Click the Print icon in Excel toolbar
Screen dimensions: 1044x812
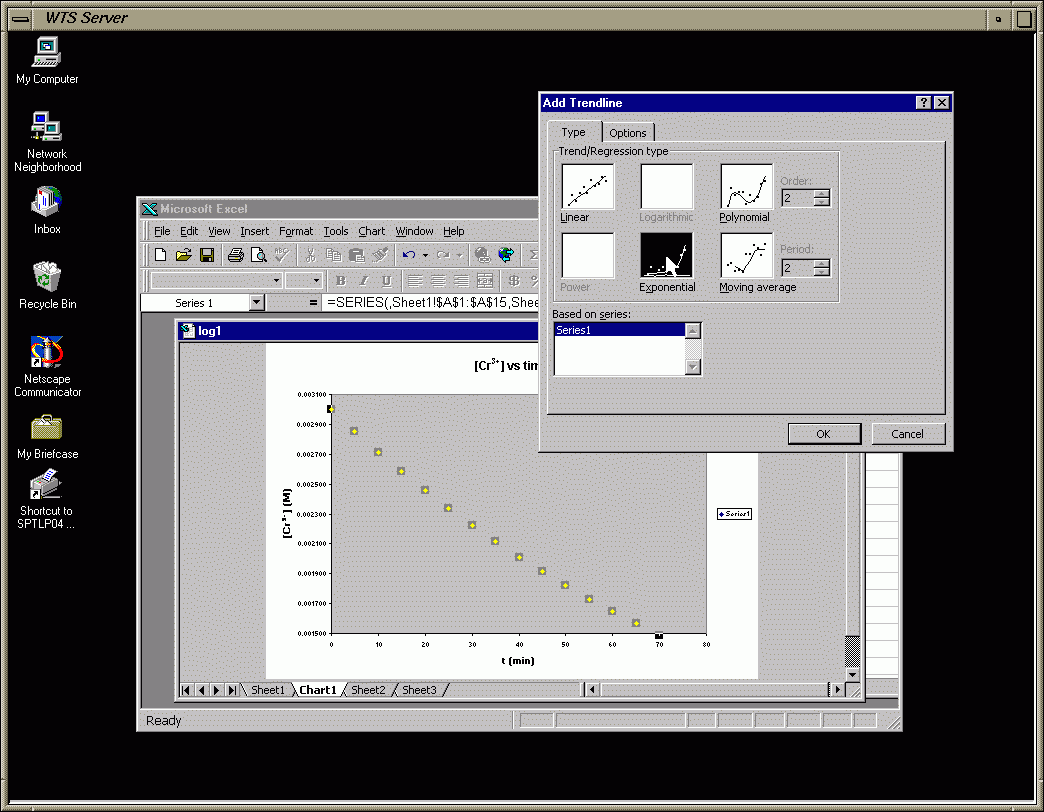[235, 255]
